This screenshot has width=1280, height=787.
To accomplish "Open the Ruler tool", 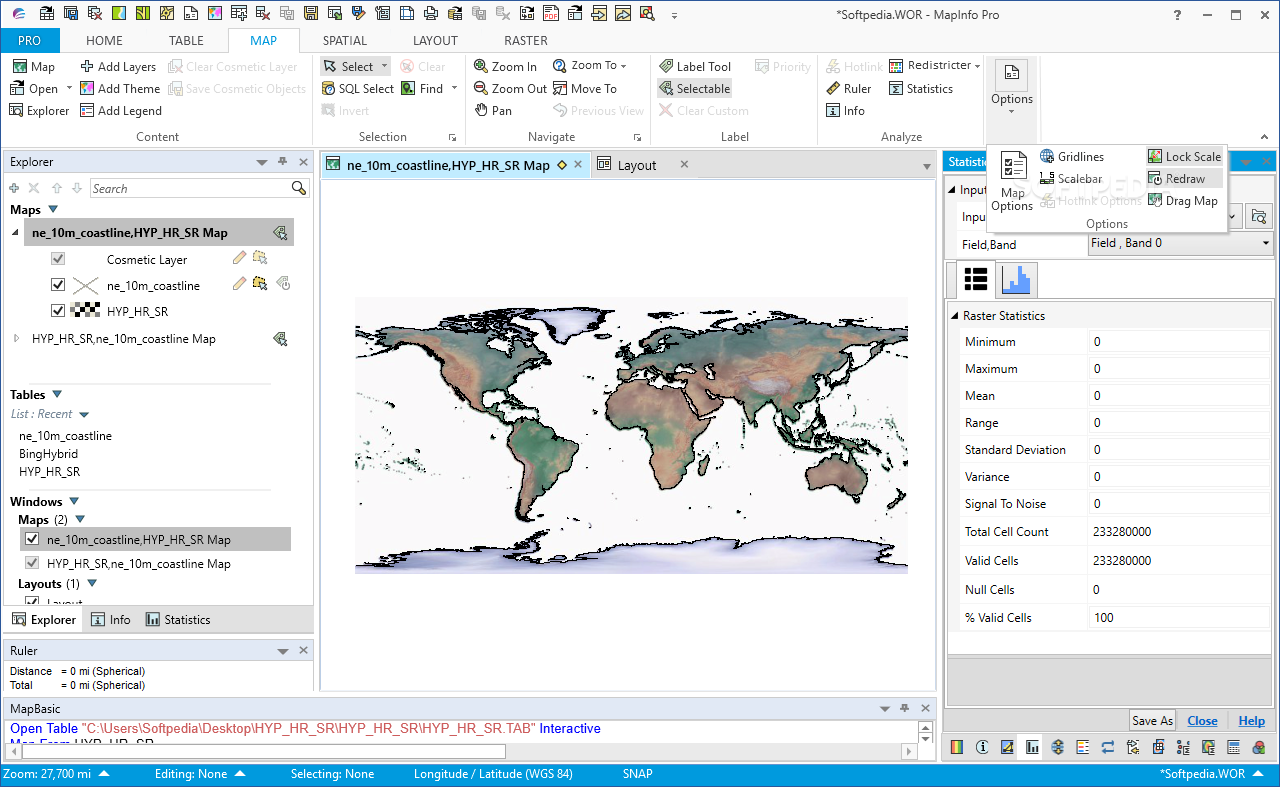I will tap(849, 89).
